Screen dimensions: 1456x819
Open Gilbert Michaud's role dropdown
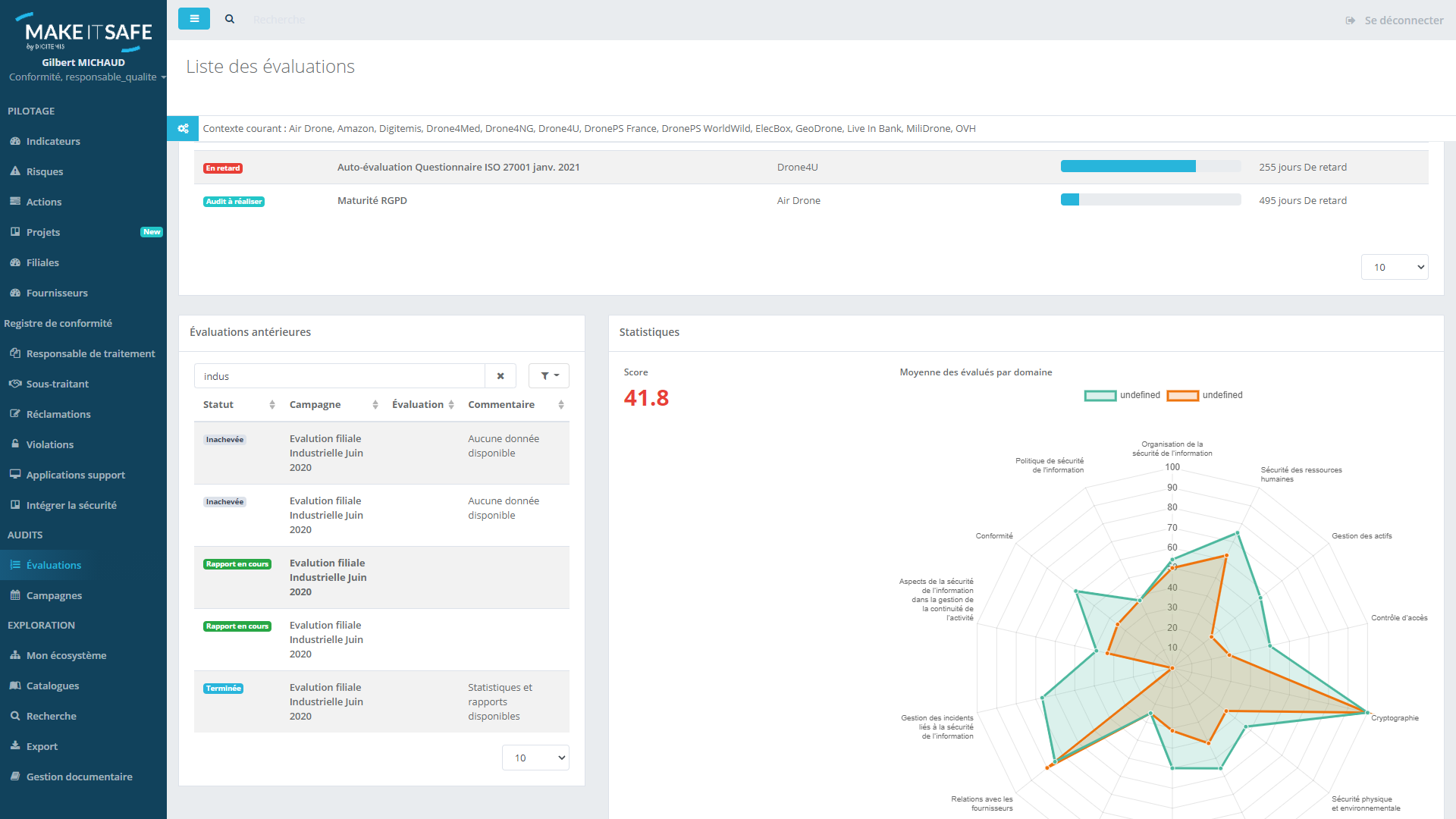85,77
